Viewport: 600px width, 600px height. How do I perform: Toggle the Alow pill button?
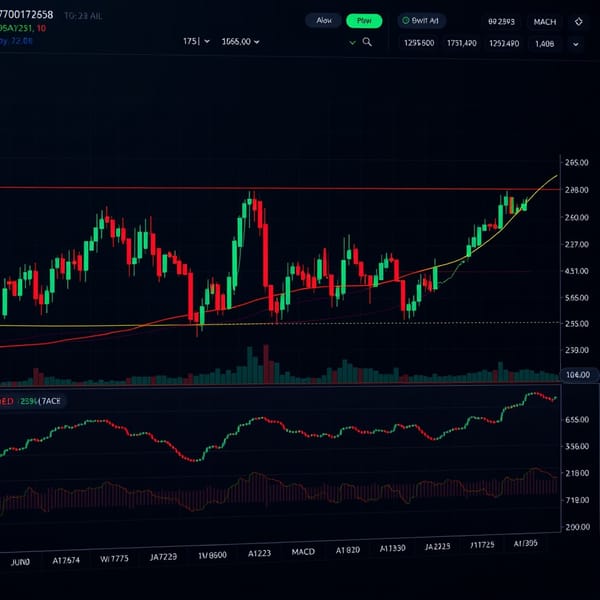pos(323,20)
